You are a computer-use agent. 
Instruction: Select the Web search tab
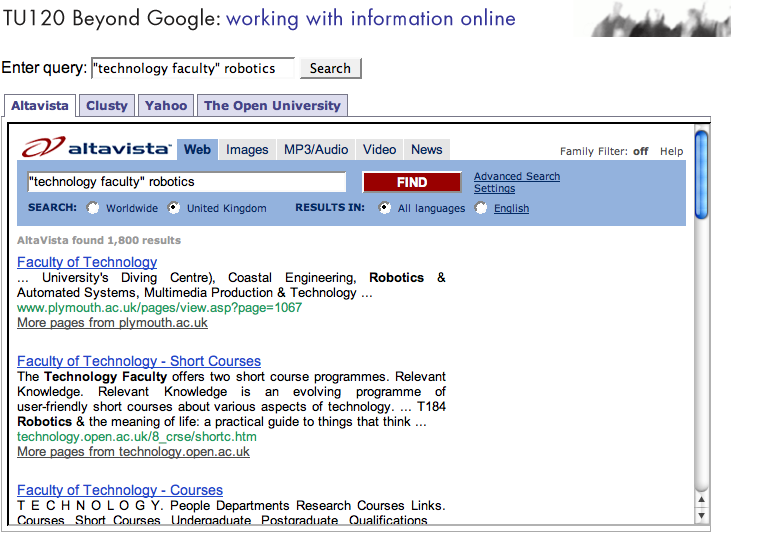tap(197, 150)
